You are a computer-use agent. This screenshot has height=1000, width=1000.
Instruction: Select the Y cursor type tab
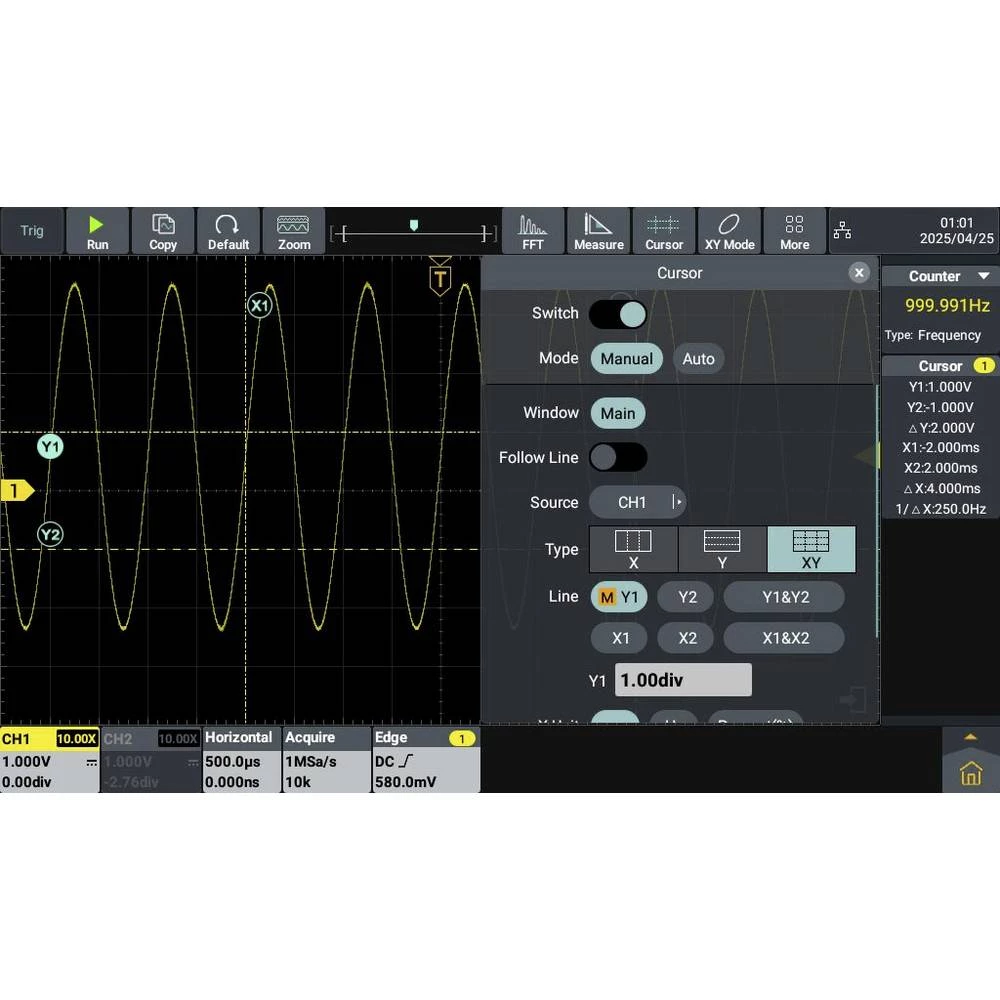[722, 549]
